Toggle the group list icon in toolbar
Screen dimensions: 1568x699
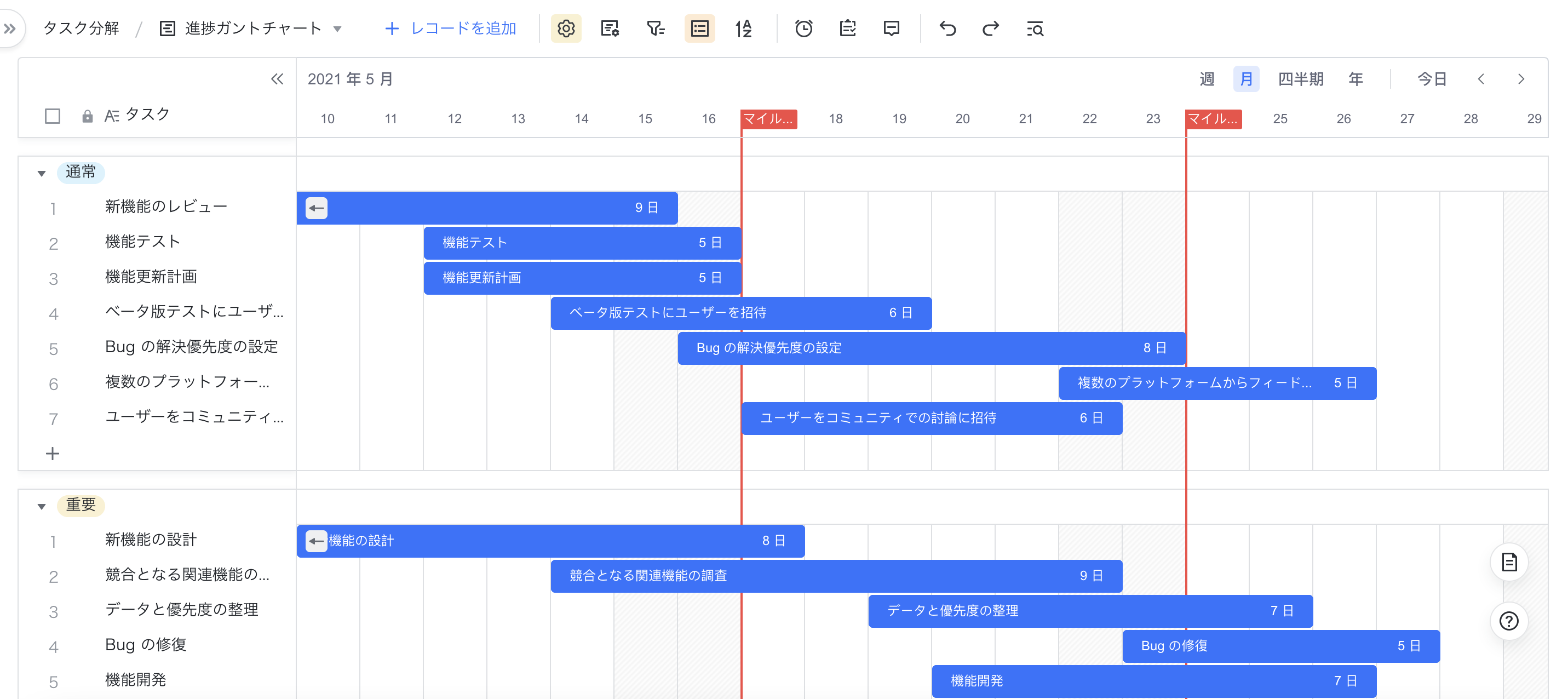pyautogui.click(x=699, y=28)
